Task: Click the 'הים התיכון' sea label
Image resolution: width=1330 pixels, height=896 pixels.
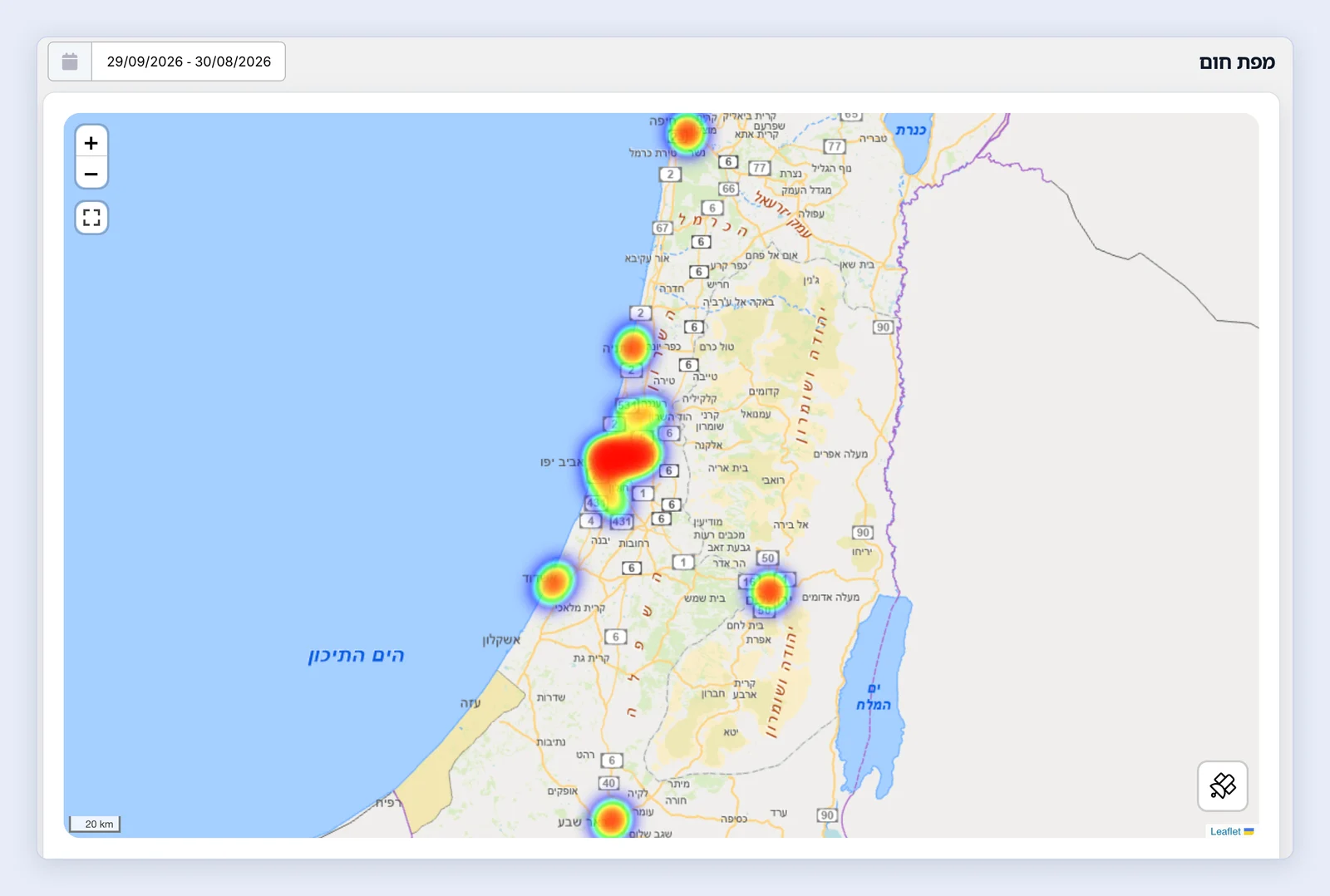Action: coord(356,656)
